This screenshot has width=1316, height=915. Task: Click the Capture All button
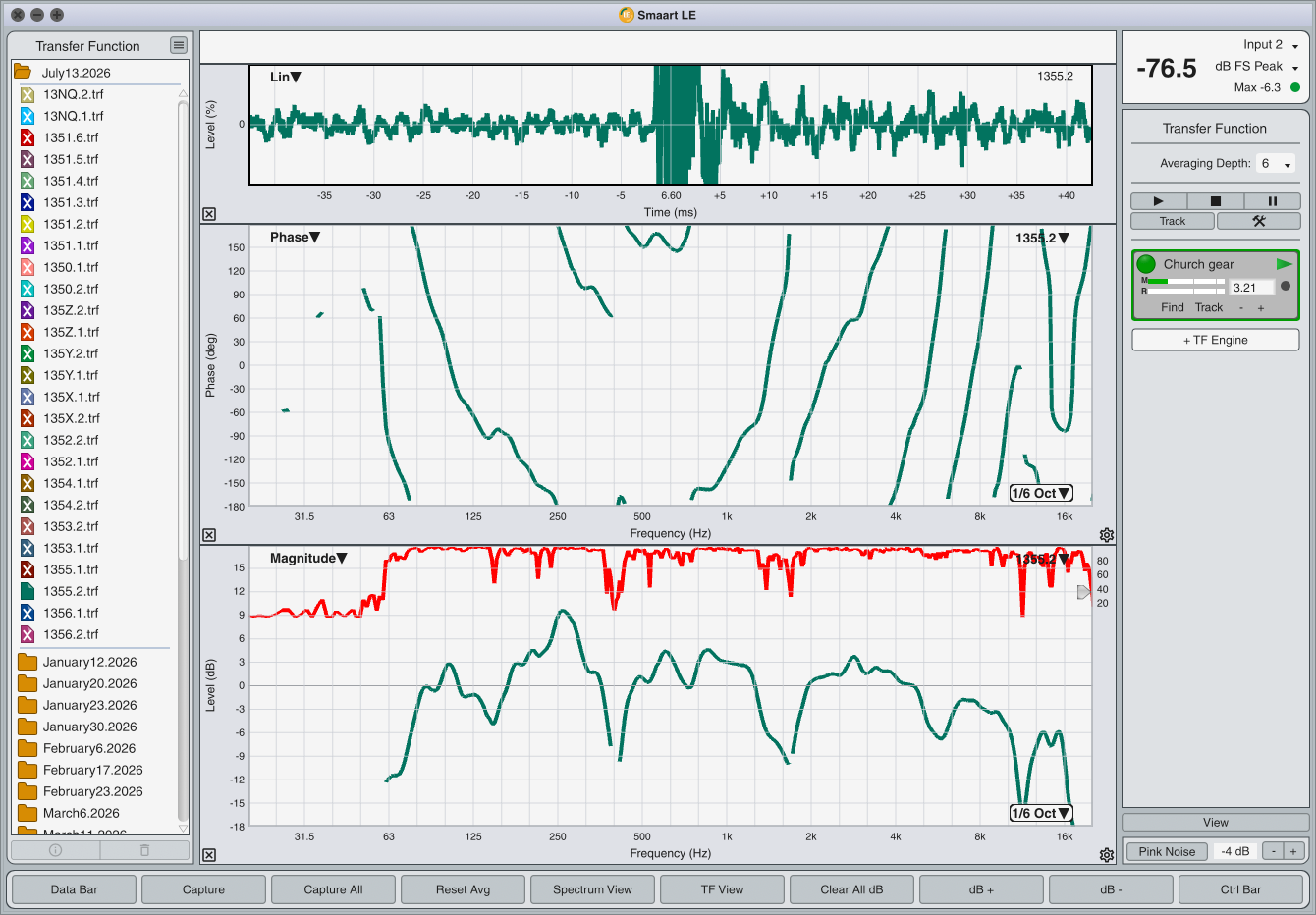coord(333,889)
